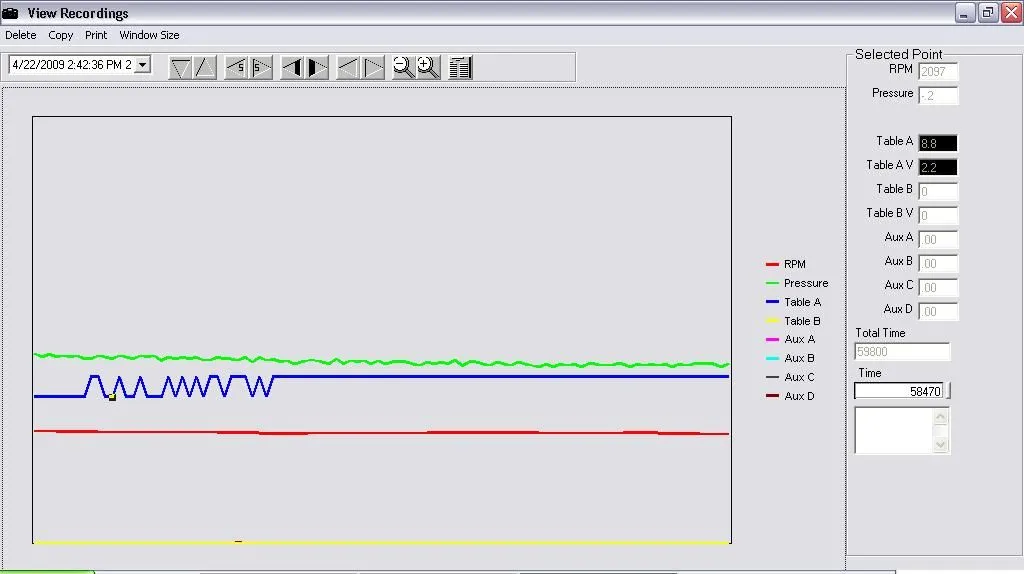Open the Print menu
This screenshot has width=1024, height=574.
[x=96, y=35]
